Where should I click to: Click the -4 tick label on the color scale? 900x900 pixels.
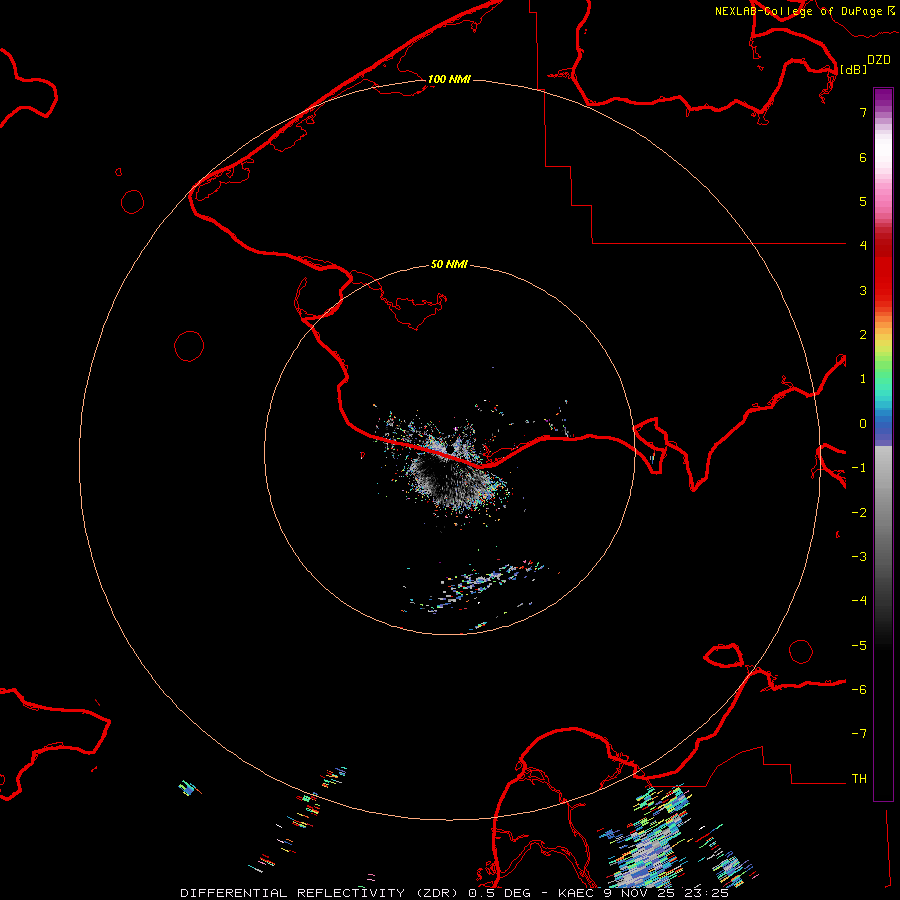tap(859, 601)
